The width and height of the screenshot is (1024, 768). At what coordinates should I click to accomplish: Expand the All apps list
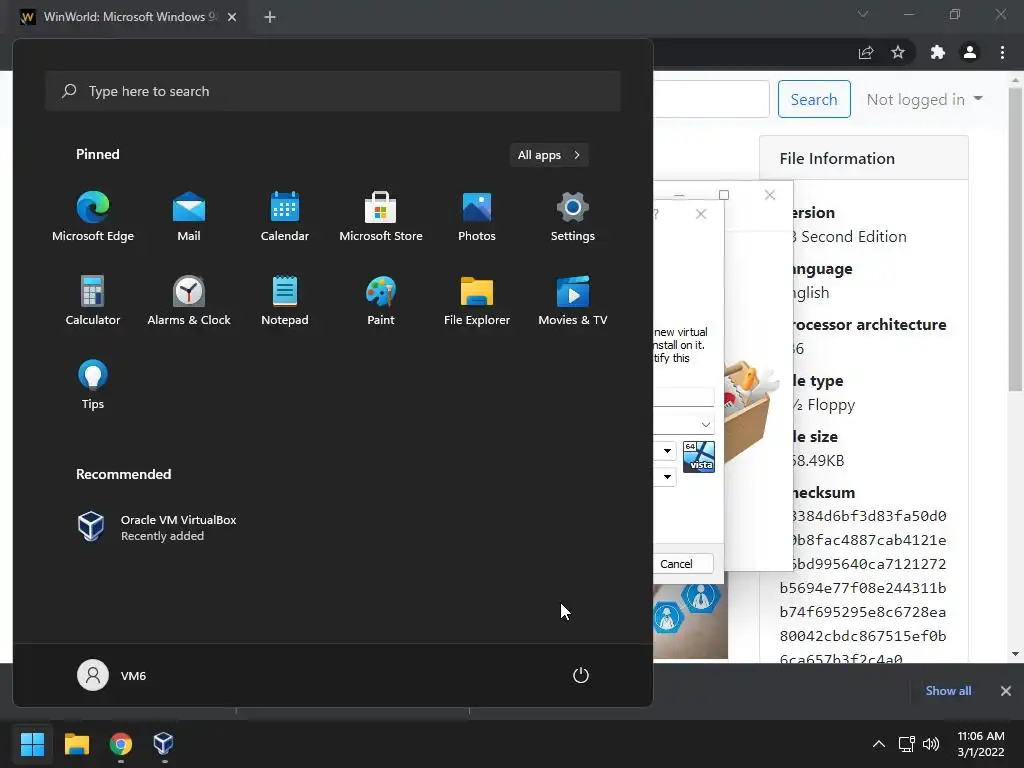(x=549, y=155)
